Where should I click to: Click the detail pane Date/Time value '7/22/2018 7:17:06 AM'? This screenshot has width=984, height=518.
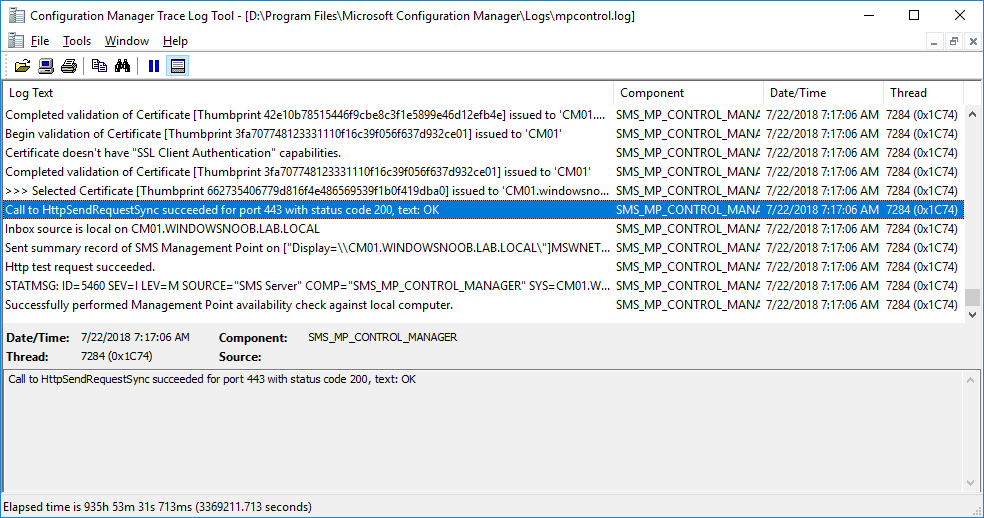point(135,337)
